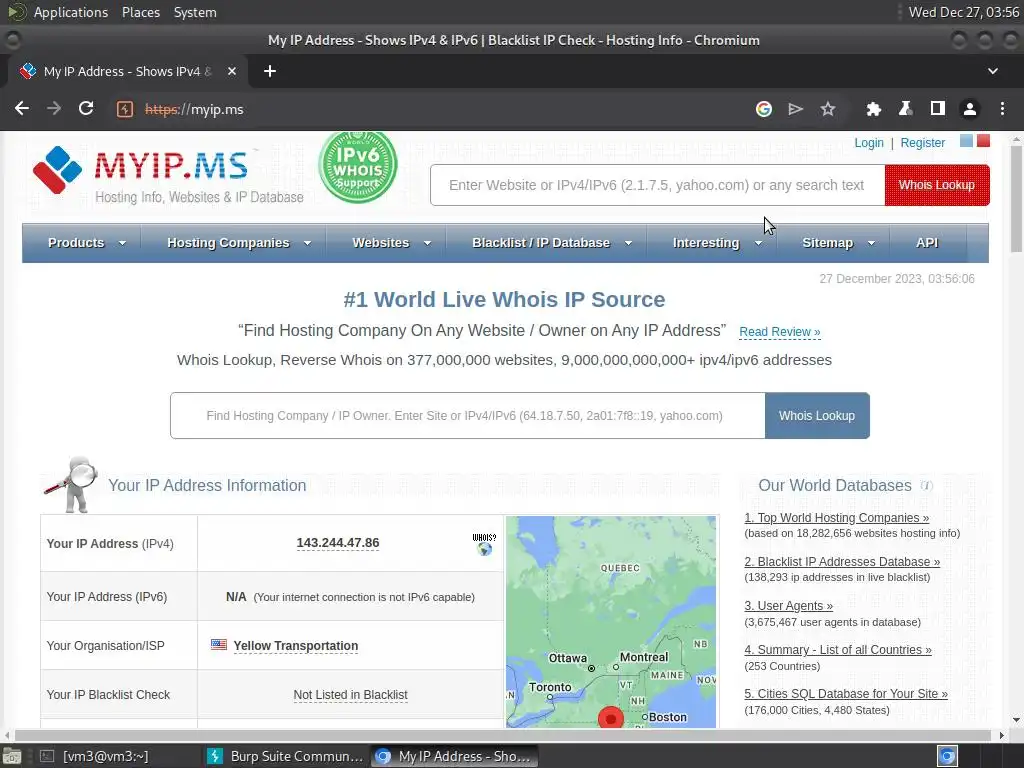Click the browser address bar URL
The width and height of the screenshot is (1024, 768).
[194, 109]
